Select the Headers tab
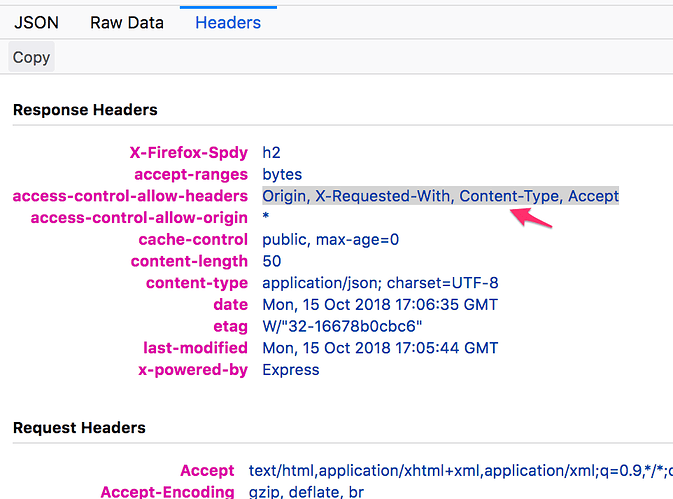 [x=228, y=22]
